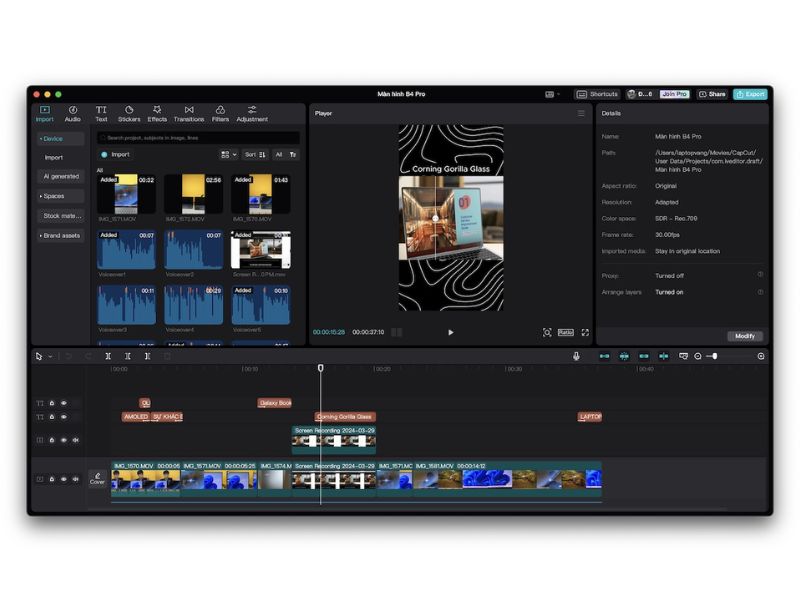This screenshot has height=600, width=800.
Task: Hide the second text track with eye icon
Action: click(64, 417)
